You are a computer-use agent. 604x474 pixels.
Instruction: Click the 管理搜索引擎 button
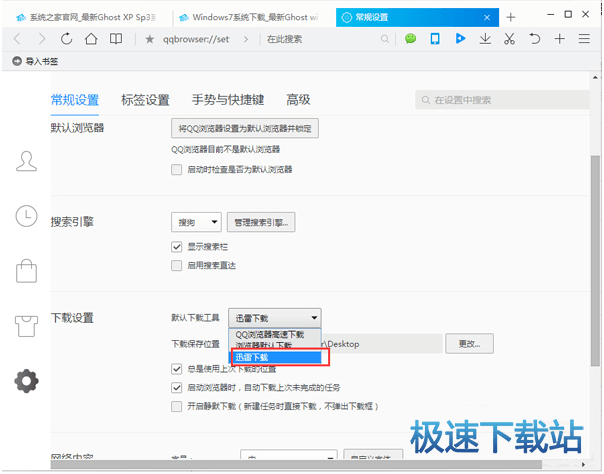261,222
